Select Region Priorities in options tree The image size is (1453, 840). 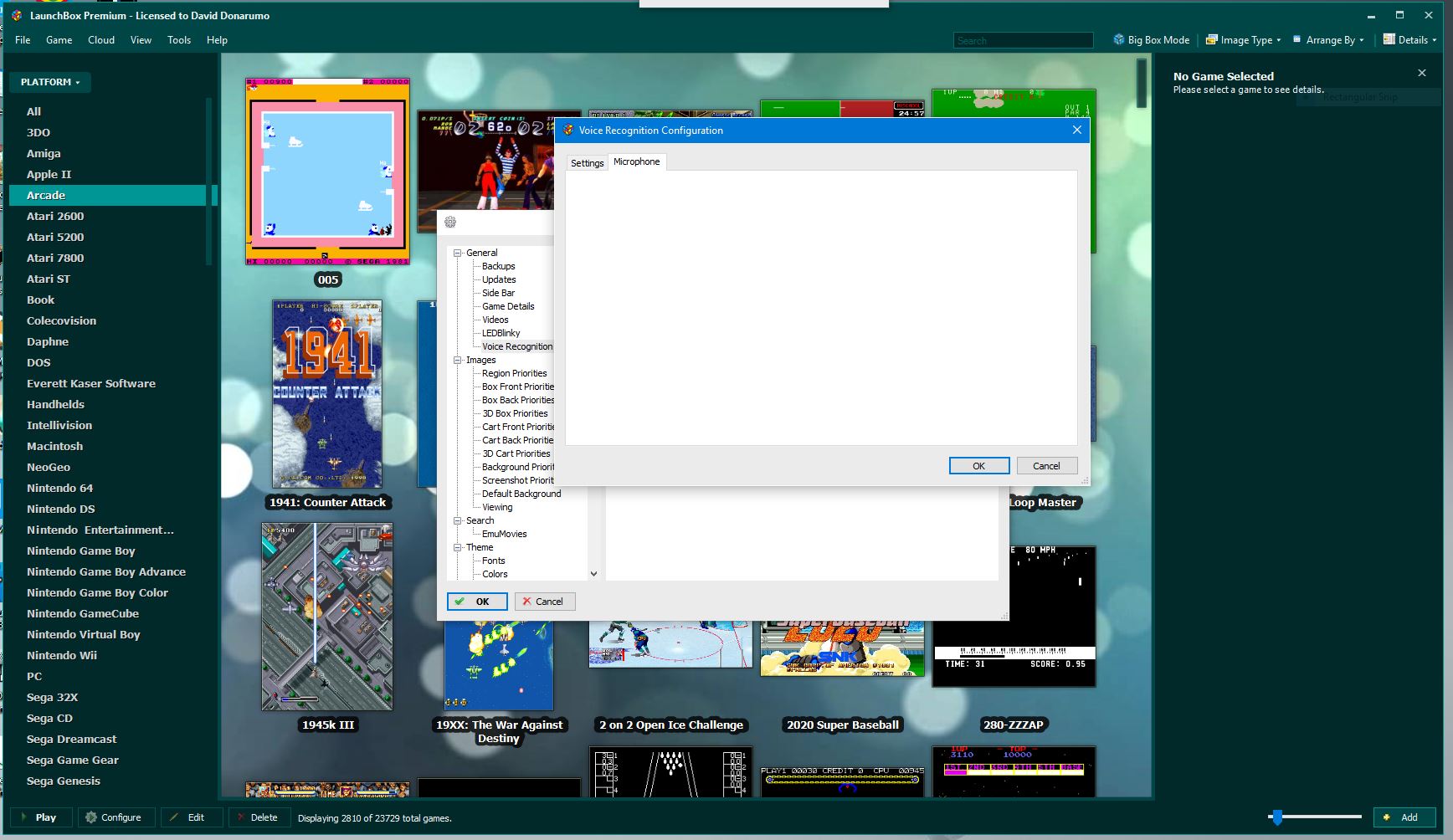(x=514, y=373)
